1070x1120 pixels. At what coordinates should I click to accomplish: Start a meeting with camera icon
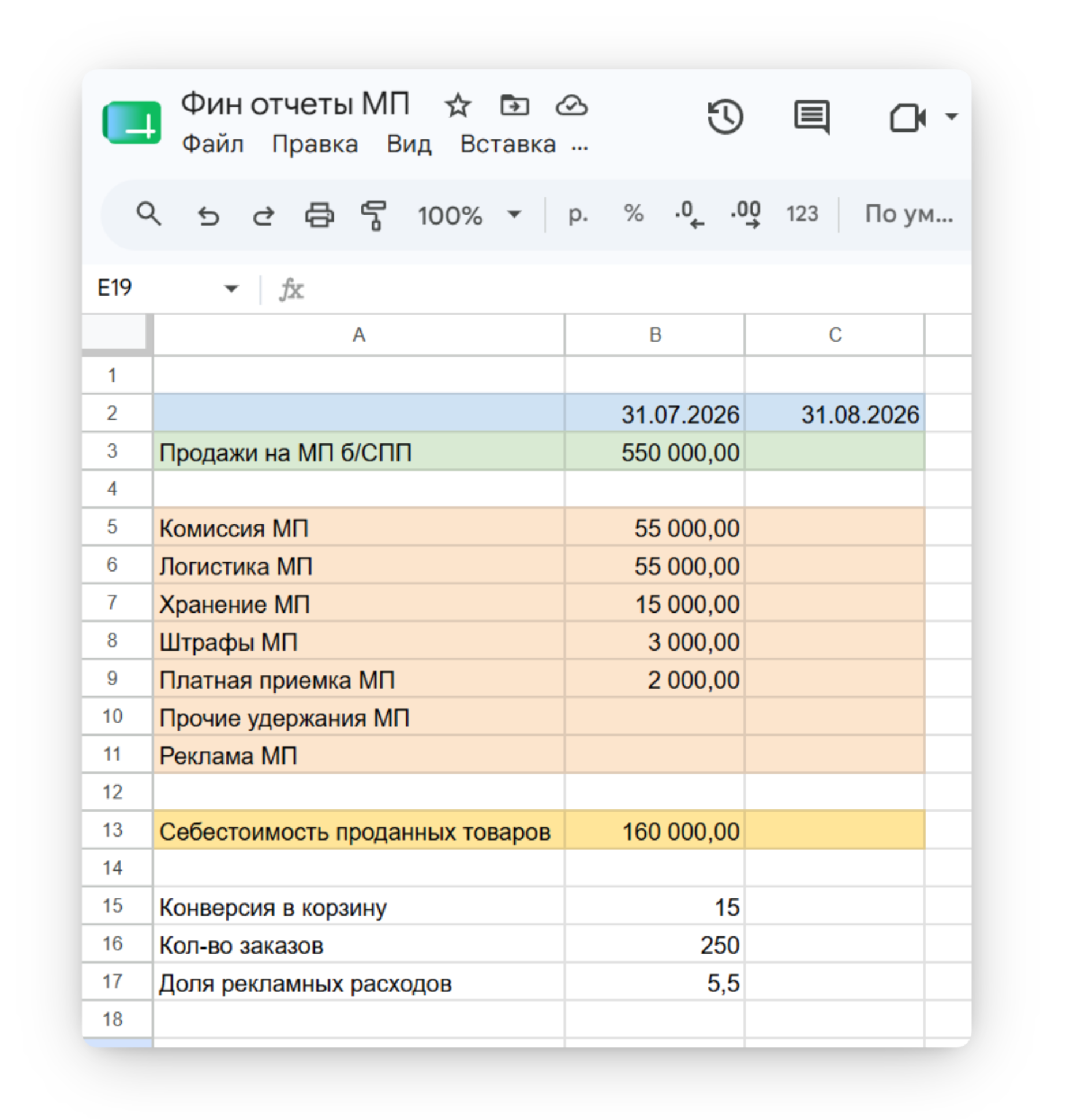tap(908, 118)
